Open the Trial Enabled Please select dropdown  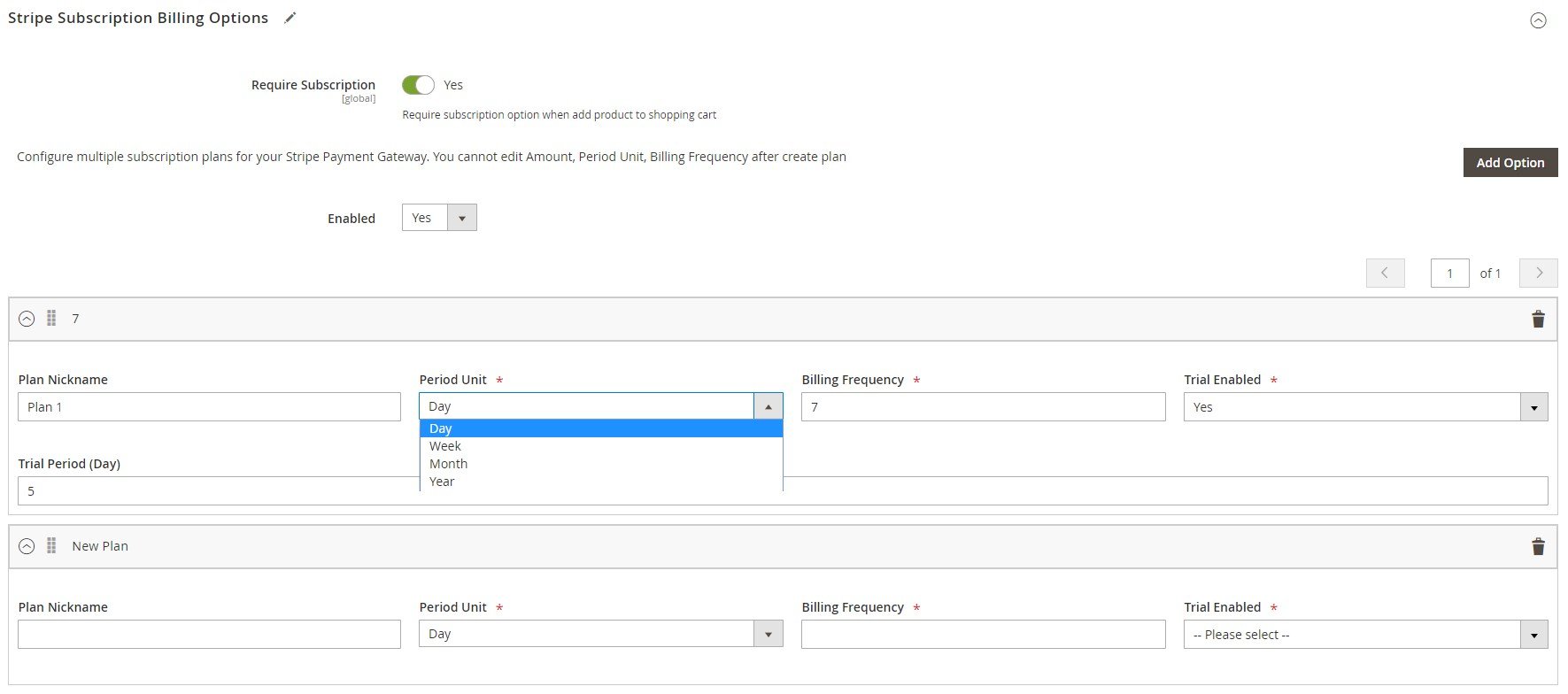(1366, 635)
